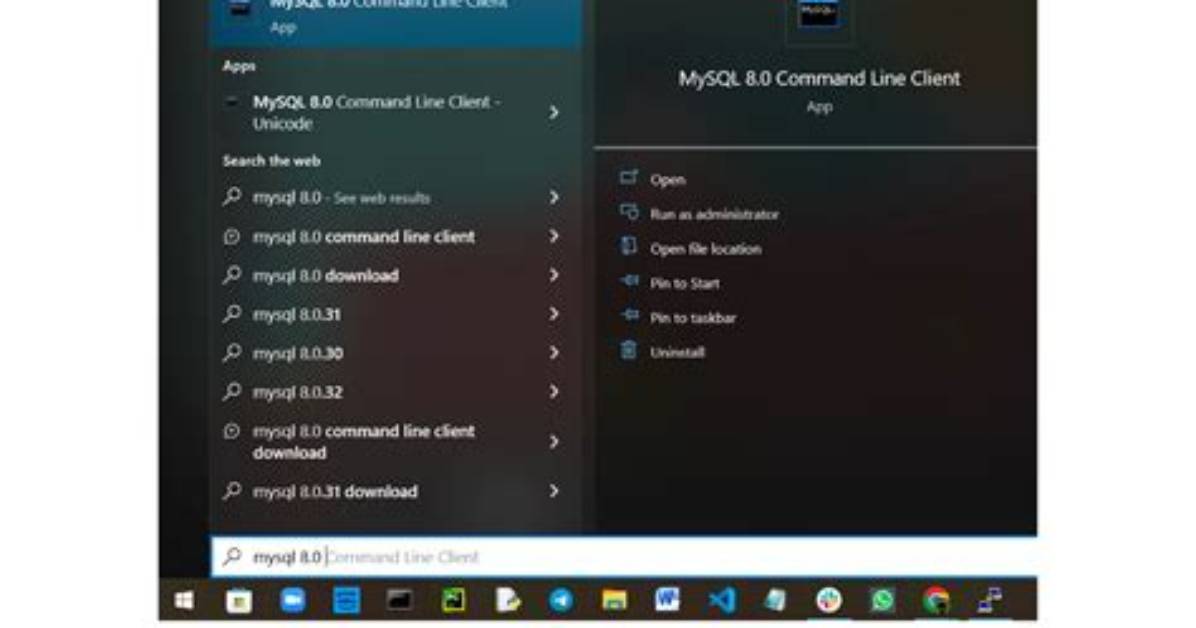Open WhatsApp from the taskbar
Viewport: 1196px width, 628px height.
[883, 601]
